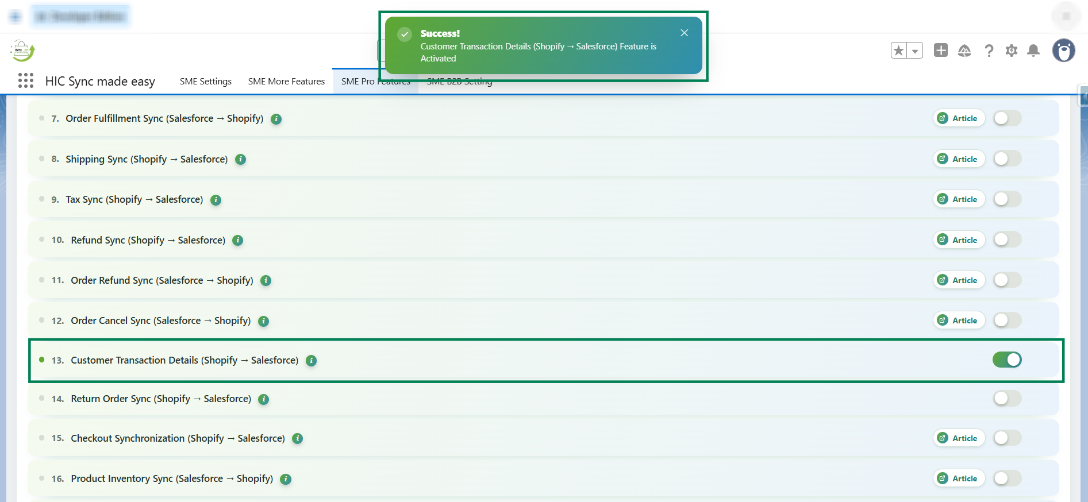Open Article for Checkout Synchronization

pyautogui.click(x=959, y=438)
